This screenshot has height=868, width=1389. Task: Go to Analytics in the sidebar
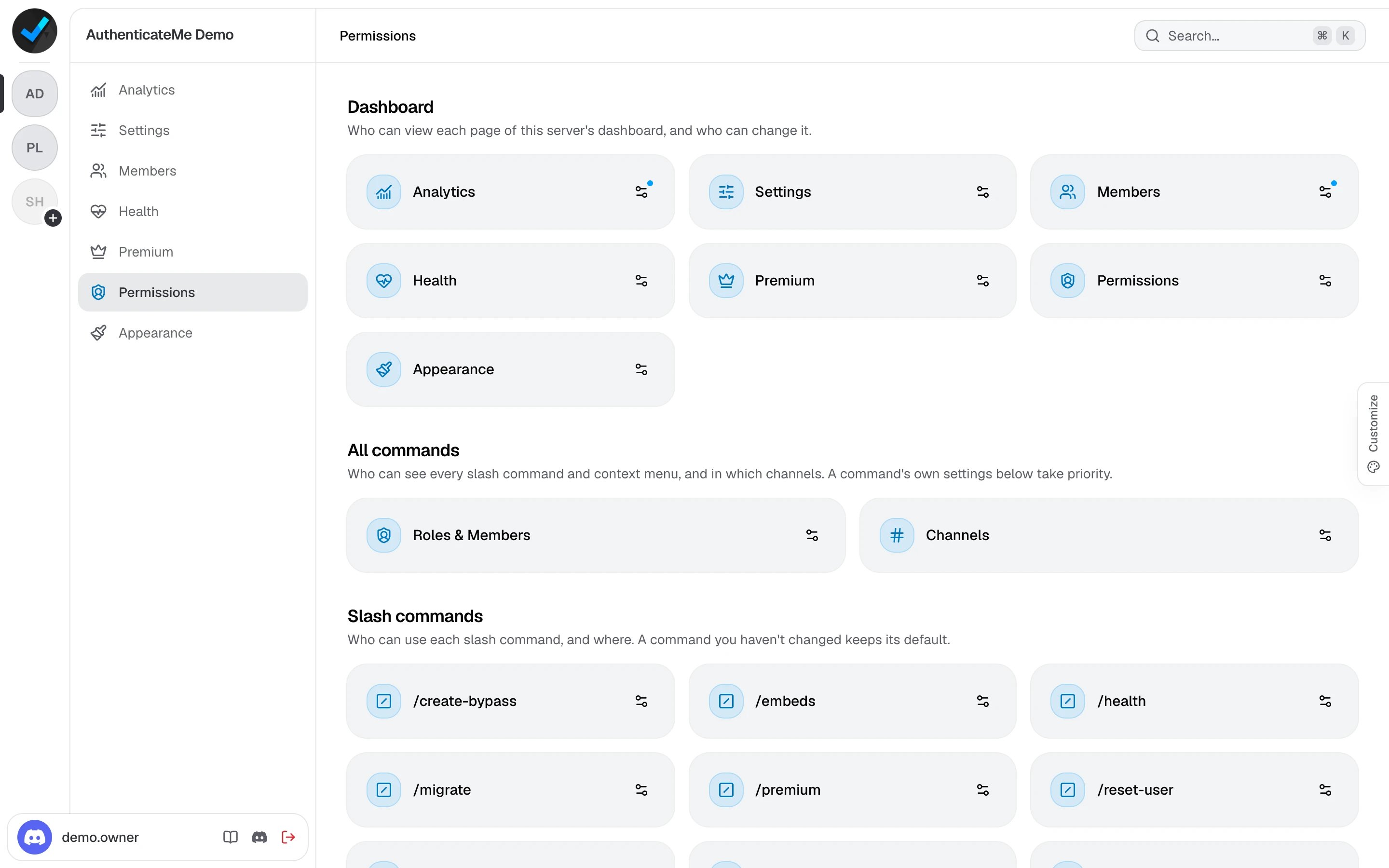(193, 90)
